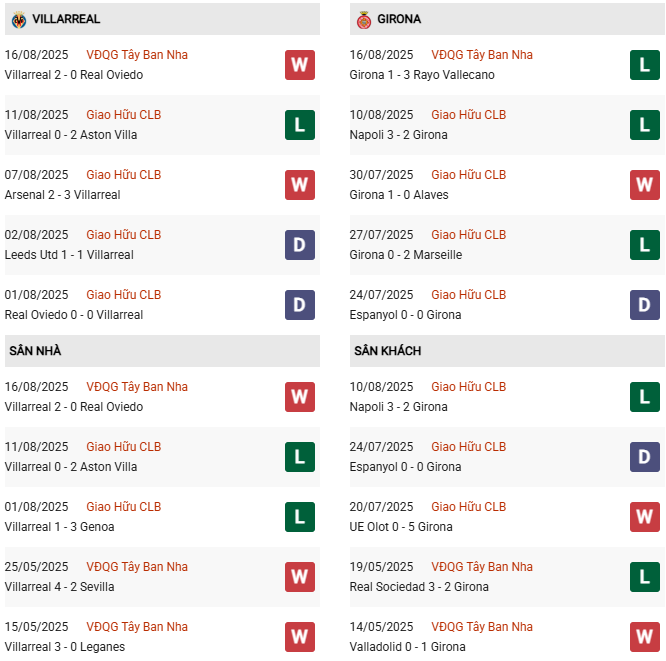The width and height of the screenshot is (666, 661).
Task: Click W badge for Villarreal 2-0 Real Oviedo in the top Villarreal list
Action: pyautogui.click(x=299, y=65)
